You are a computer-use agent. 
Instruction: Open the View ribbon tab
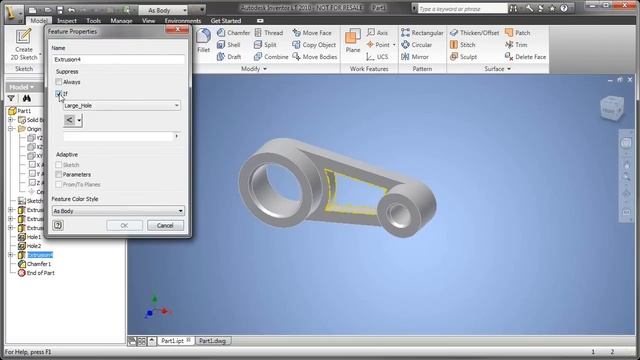149,21
